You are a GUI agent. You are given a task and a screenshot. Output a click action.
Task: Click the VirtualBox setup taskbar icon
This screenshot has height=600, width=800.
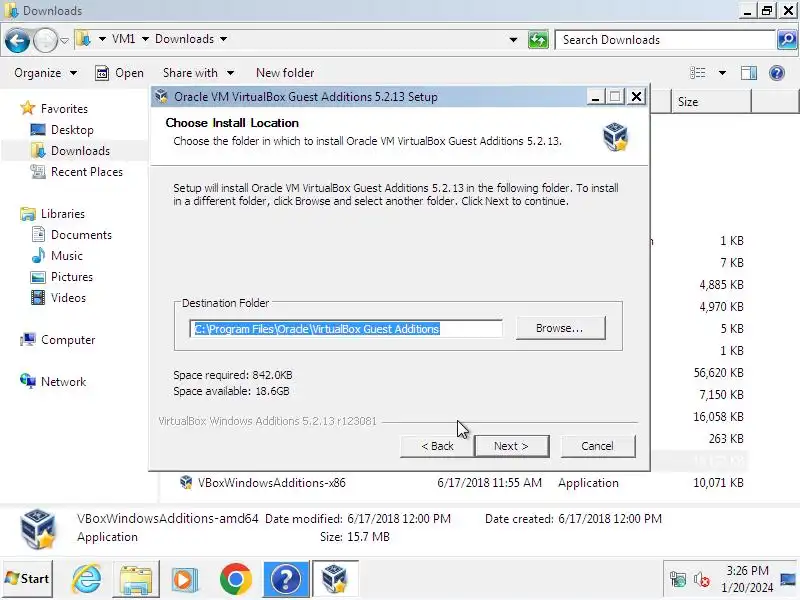tap(335, 579)
